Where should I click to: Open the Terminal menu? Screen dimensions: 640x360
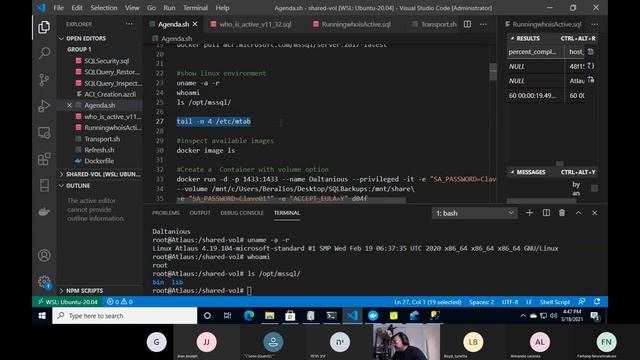(195, 8)
